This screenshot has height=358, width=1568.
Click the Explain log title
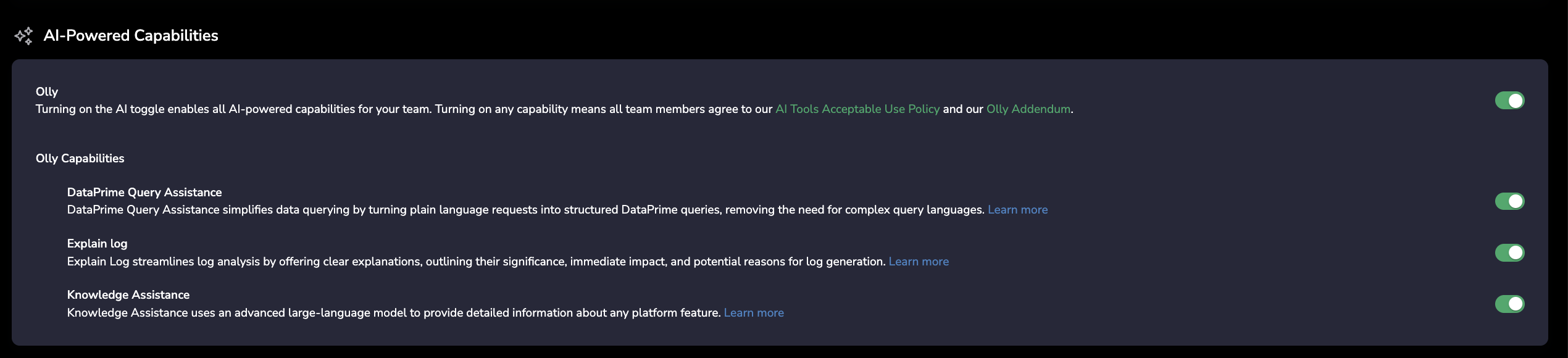pyautogui.click(x=97, y=244)
